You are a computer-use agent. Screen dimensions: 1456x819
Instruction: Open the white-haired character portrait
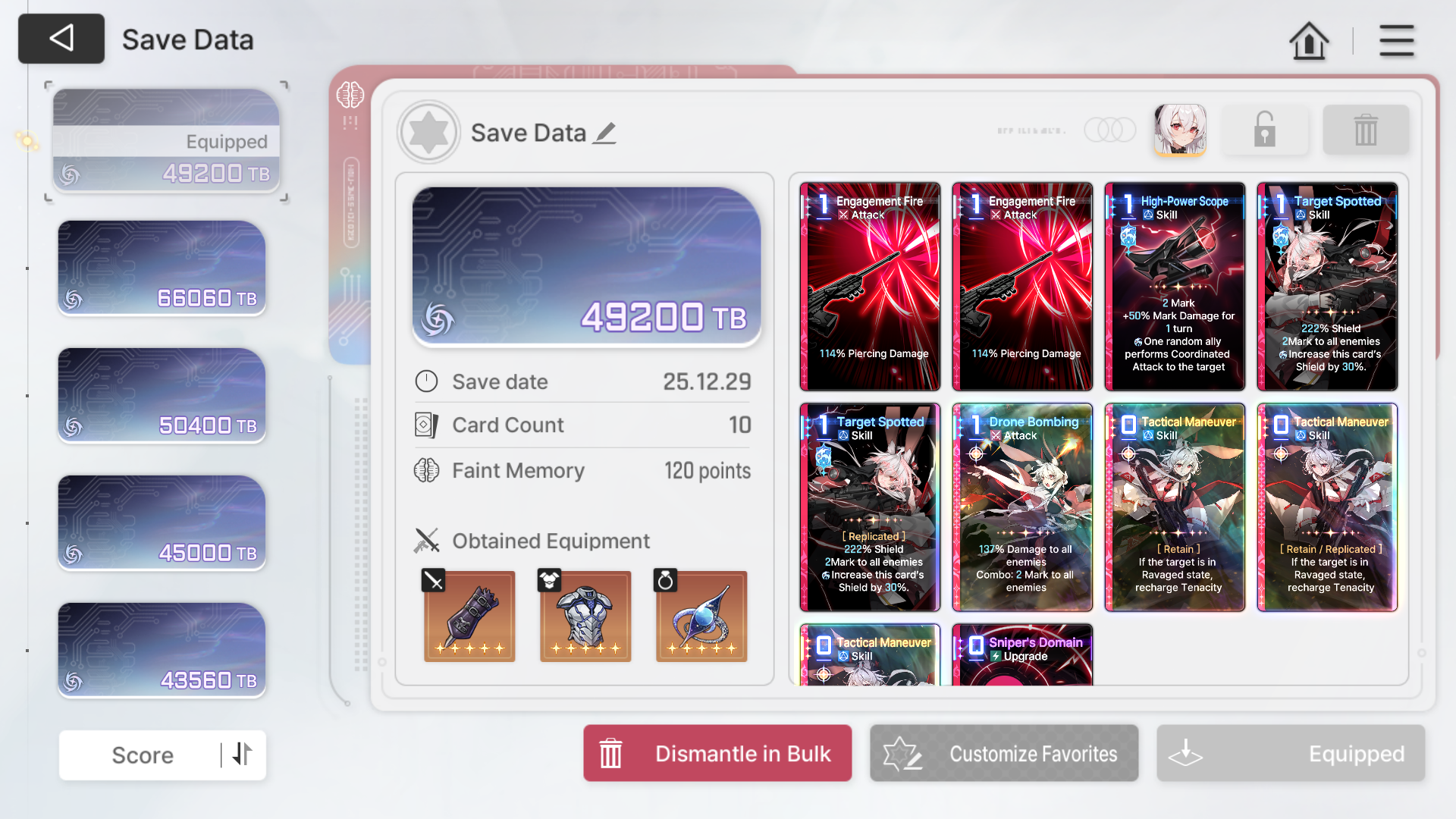click(x=1180, y=130)
